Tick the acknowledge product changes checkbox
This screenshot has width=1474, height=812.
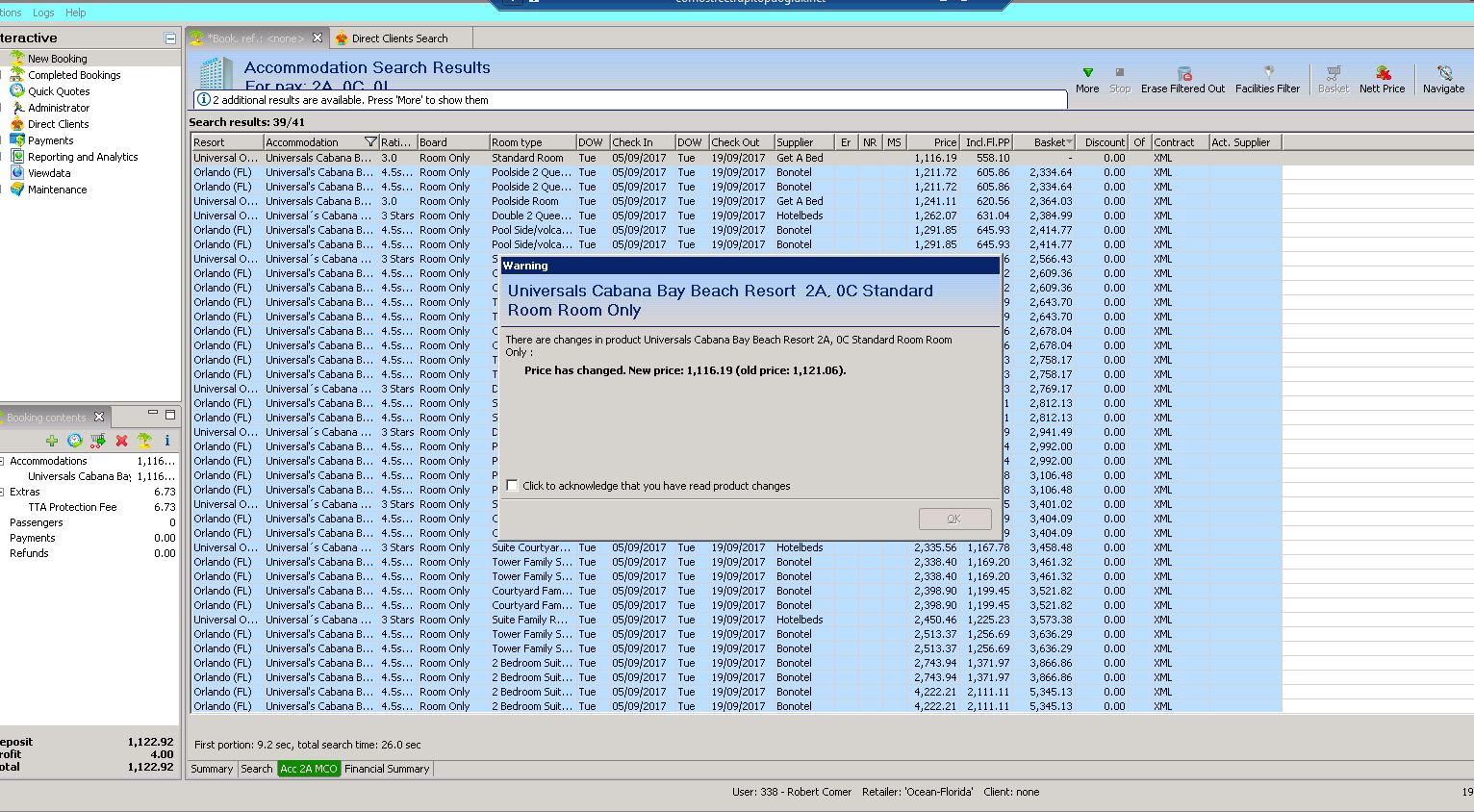click(512, 486)
